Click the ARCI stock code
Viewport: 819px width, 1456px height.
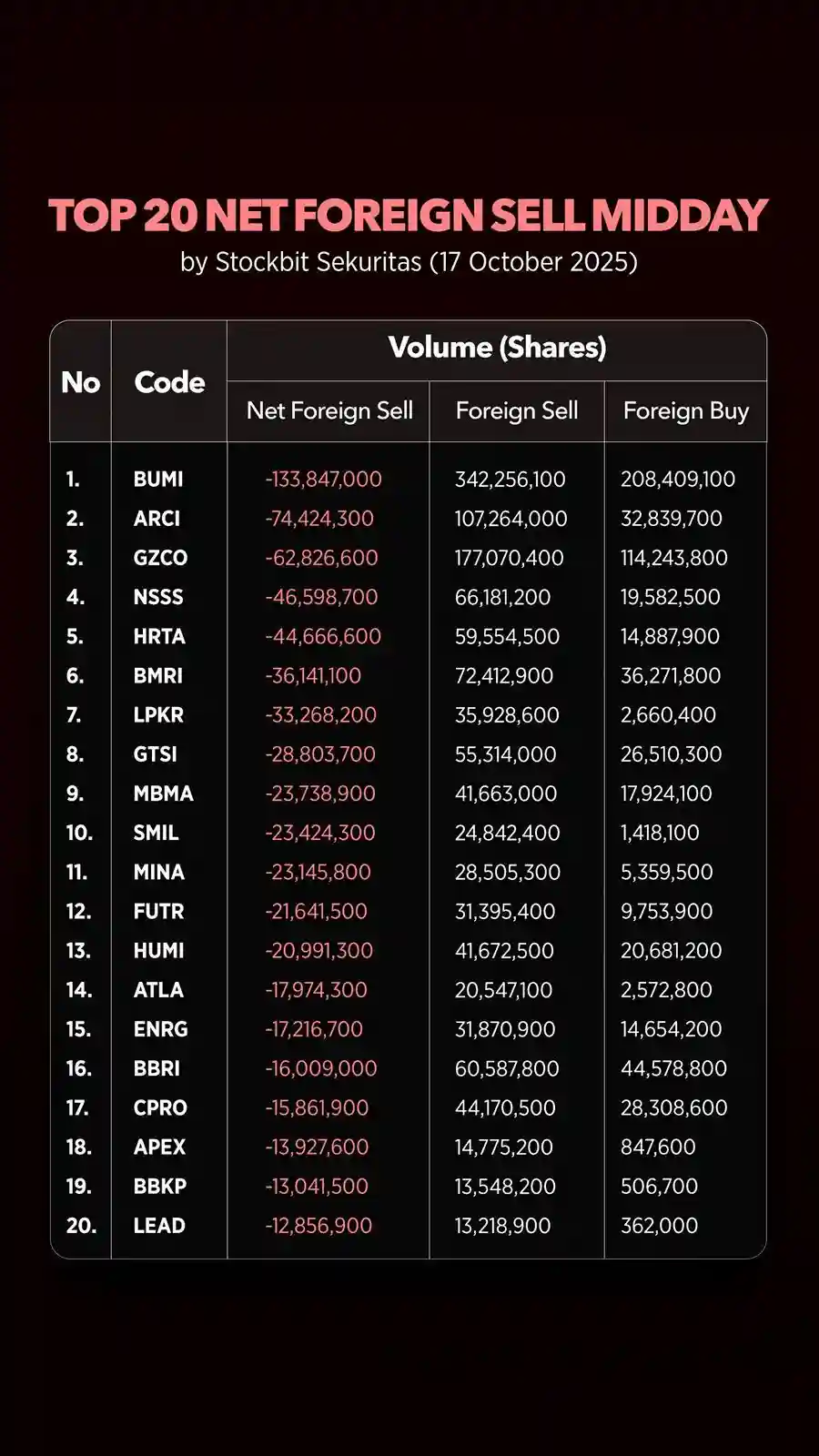pyautogui.click(x=157, y=519)
